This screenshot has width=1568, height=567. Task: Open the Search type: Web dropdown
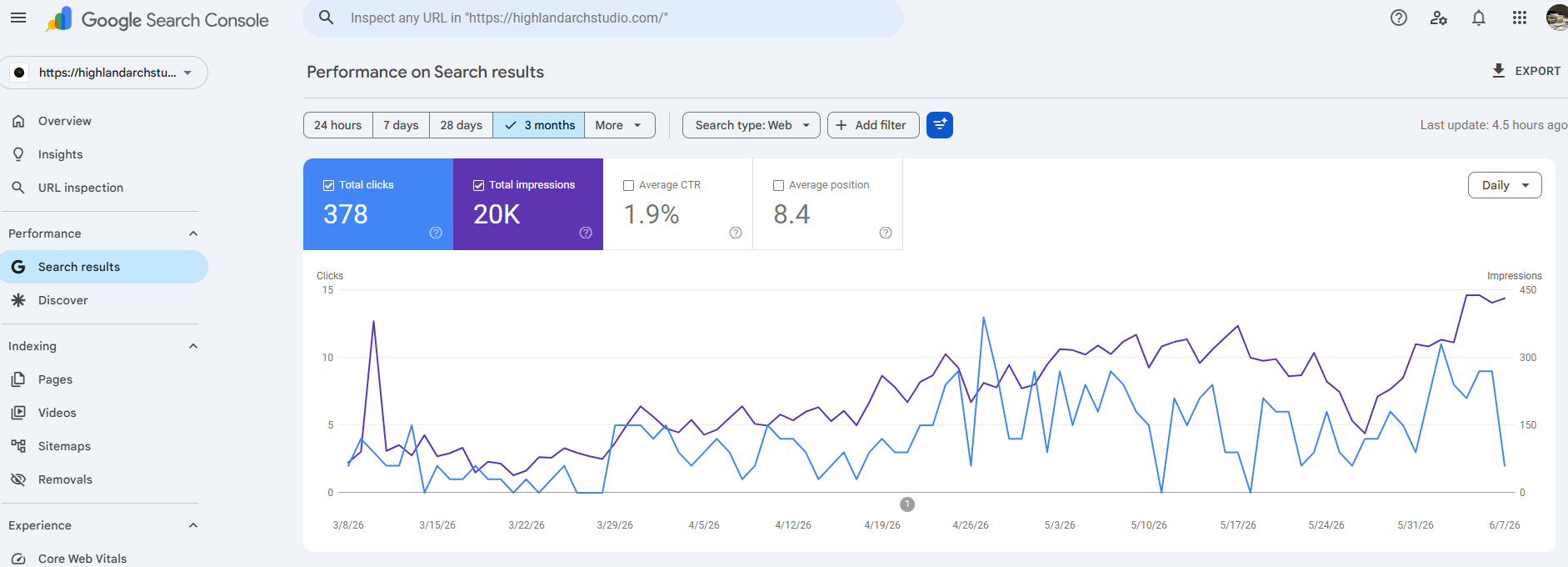point(752,125)
